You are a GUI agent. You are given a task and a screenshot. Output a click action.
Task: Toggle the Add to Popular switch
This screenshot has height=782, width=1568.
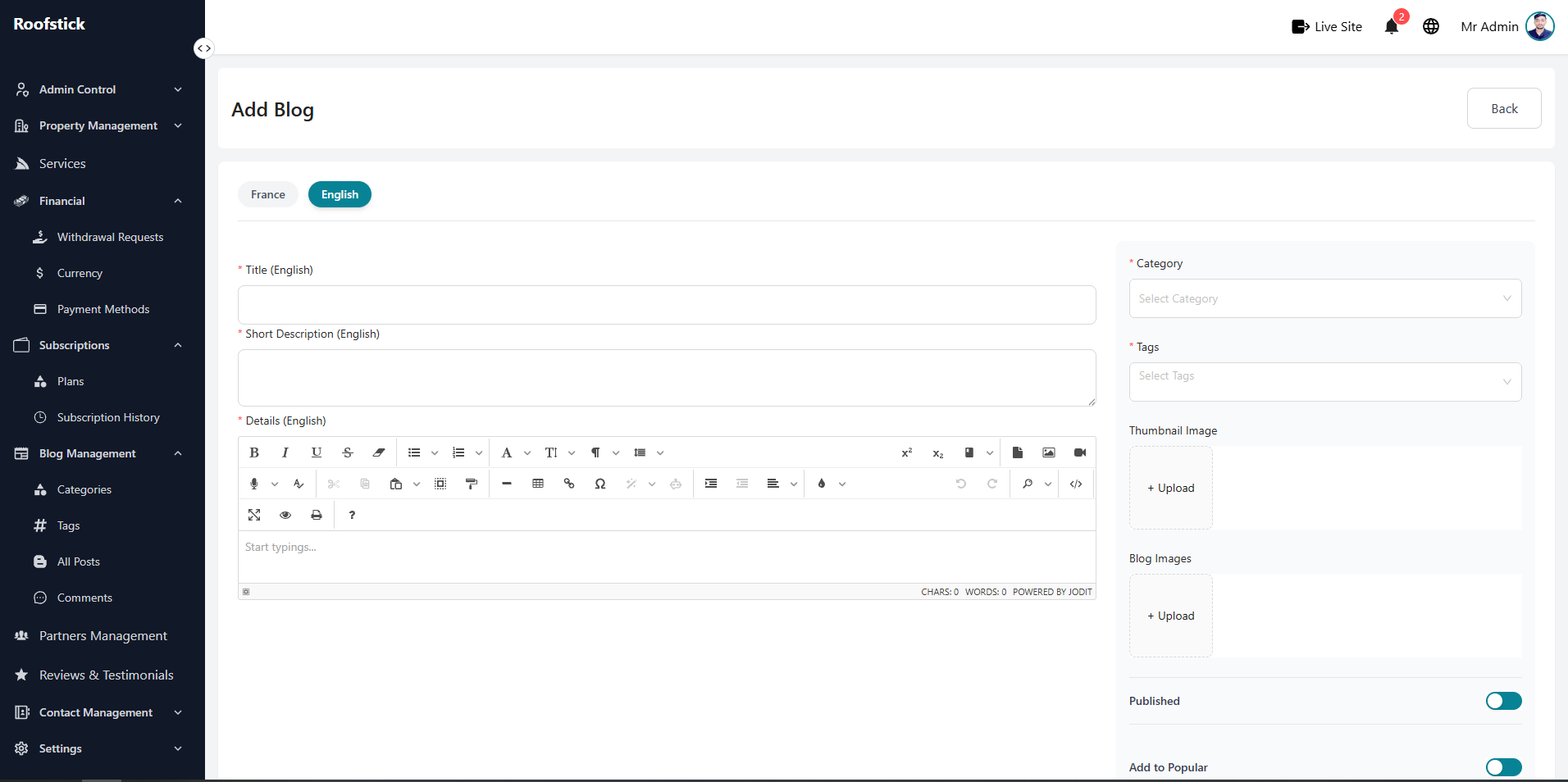[x=1504, y=767]
